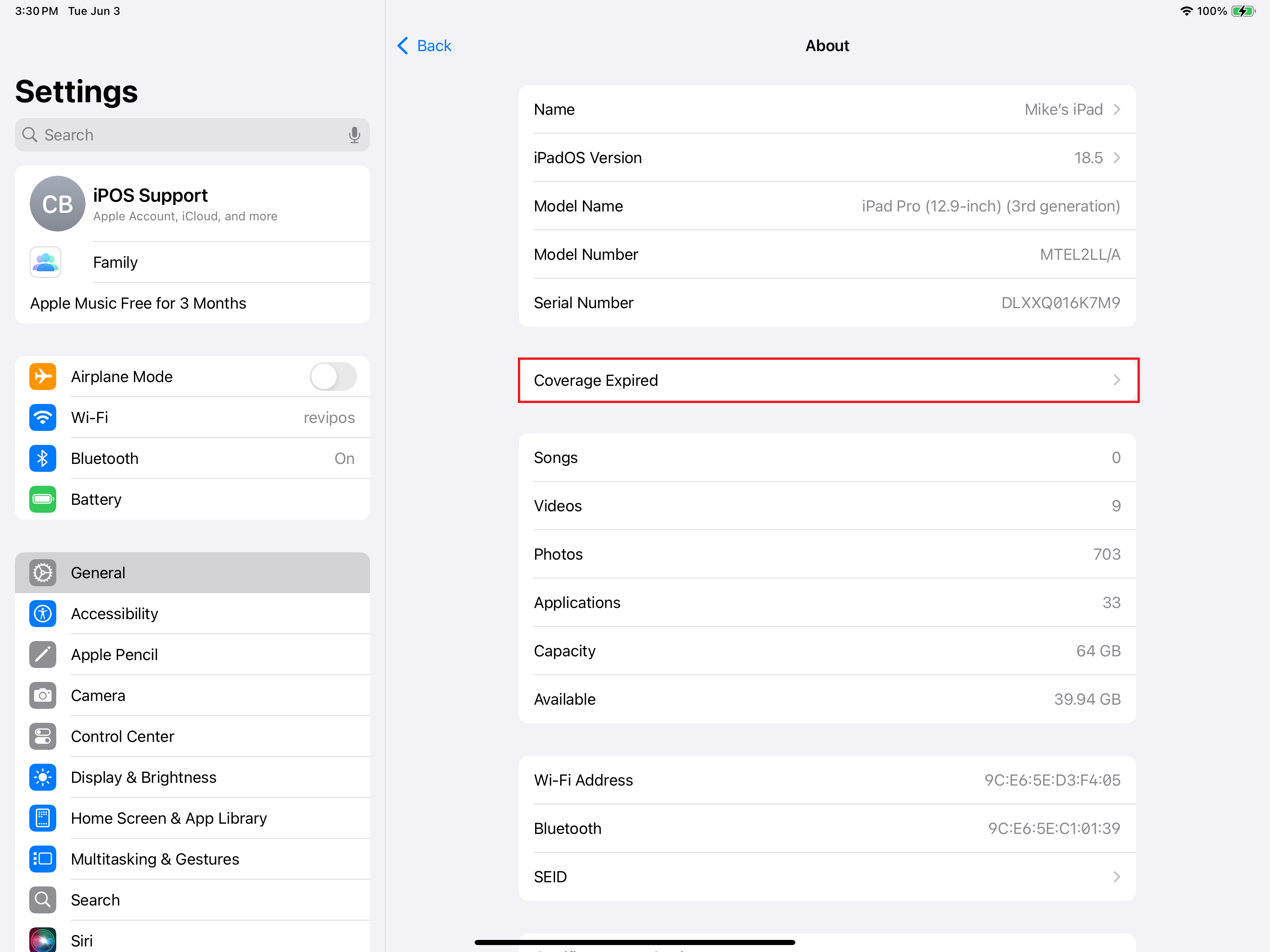This screenshot has width=1270, height=952.
Task: Open iPadOS Version details chevron
Action: point(1117,157)
